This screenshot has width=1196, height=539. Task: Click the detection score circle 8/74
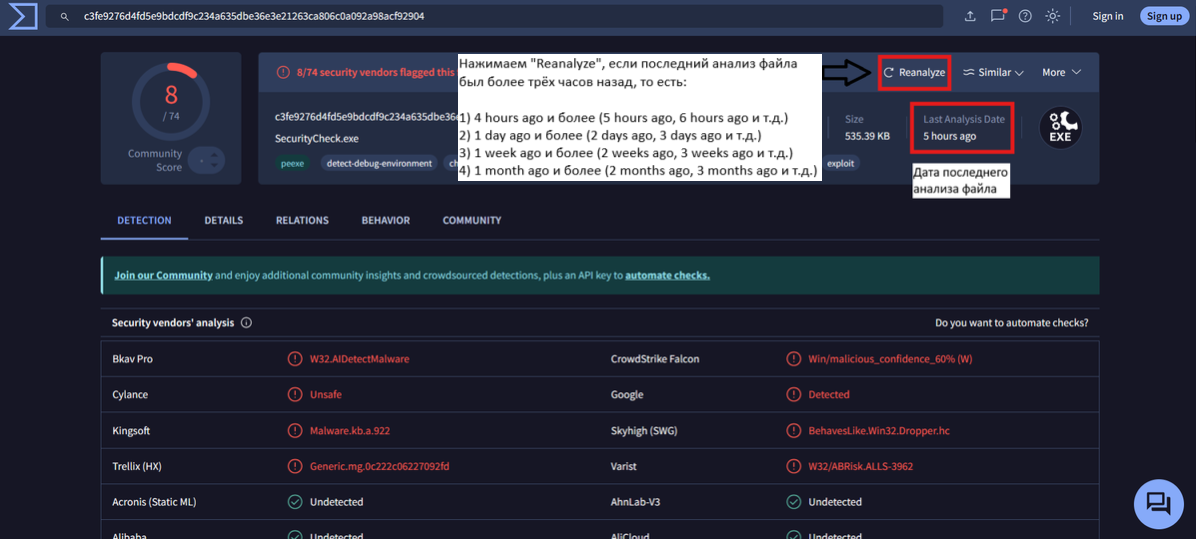(x=171, y=102)
